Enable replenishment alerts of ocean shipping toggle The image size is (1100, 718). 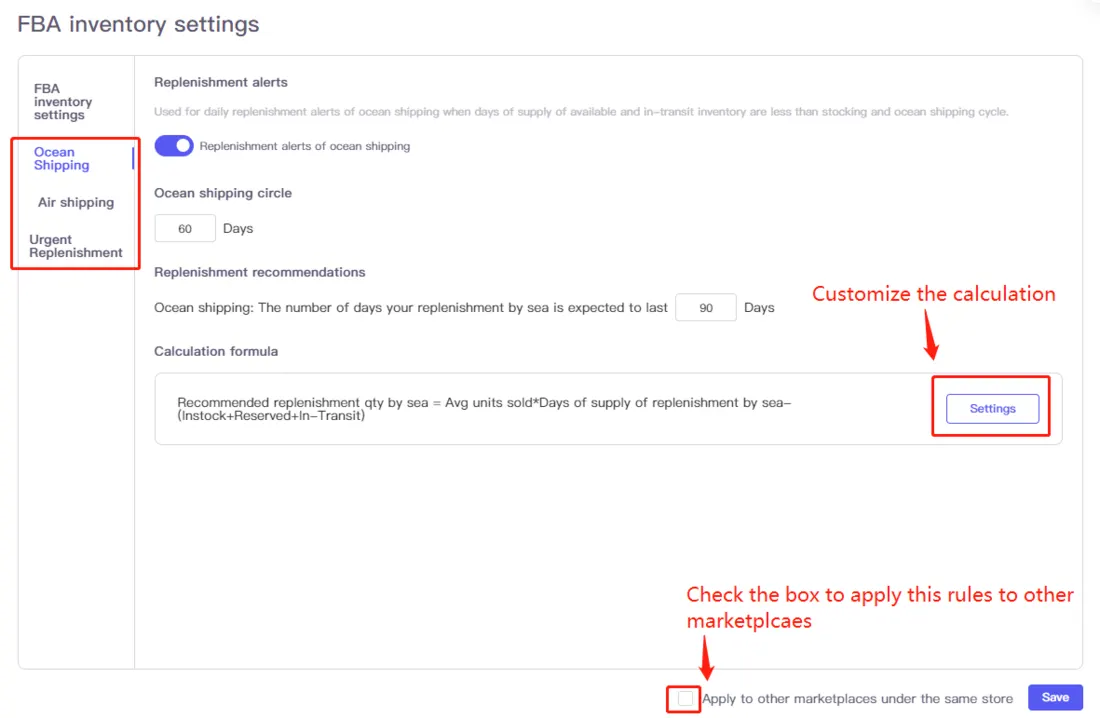[x=174, y=145]
